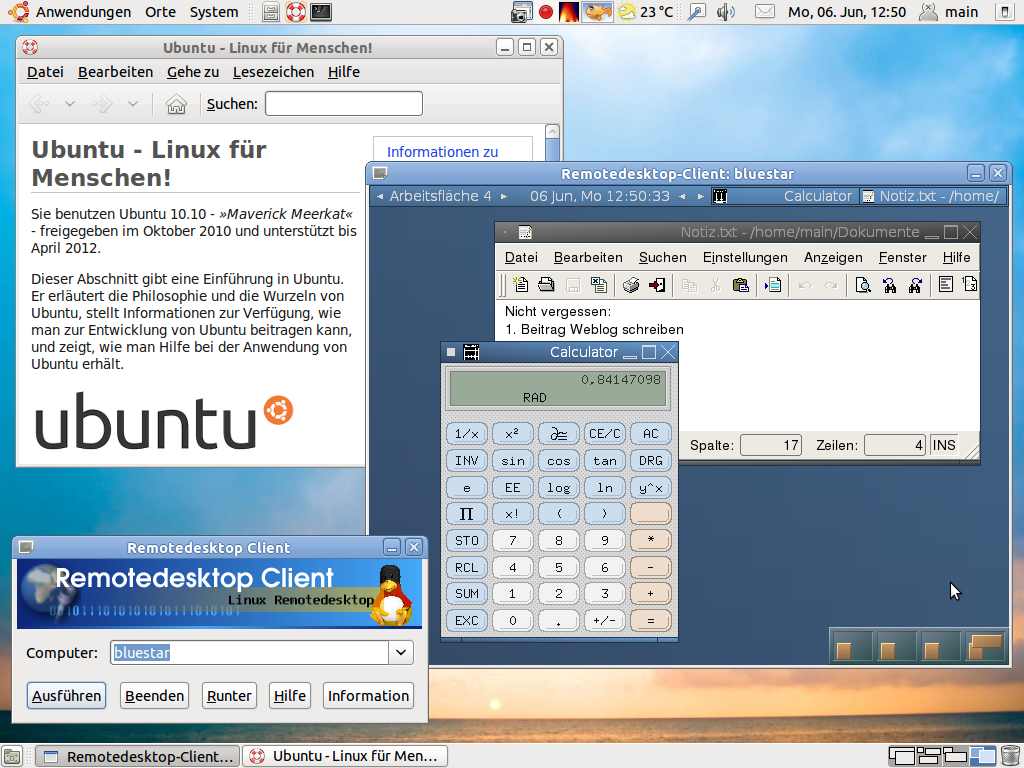Click the Information button
This screenshot has width=1024, height=768.
(x=368, y=696)
